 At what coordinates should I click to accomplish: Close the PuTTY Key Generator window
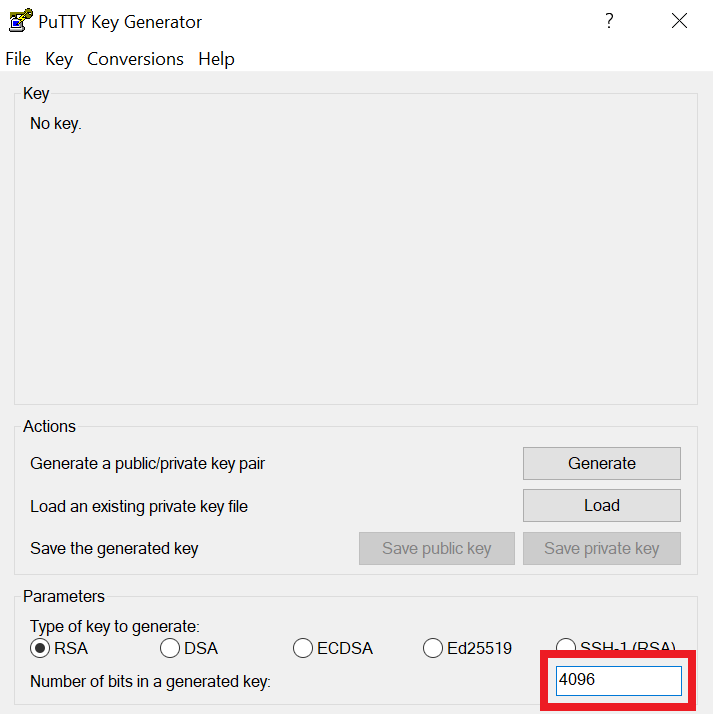(x=680, y=21)
